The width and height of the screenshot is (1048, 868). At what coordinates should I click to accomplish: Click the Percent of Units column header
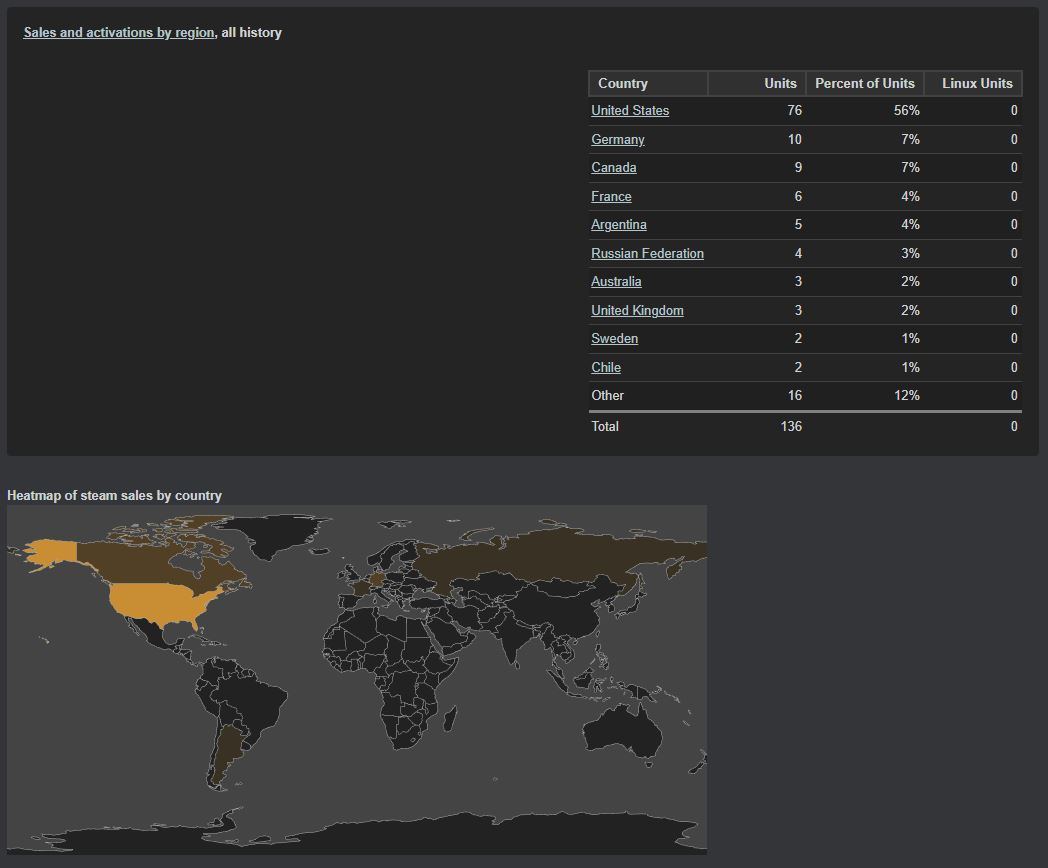click(x=865, y=84)
